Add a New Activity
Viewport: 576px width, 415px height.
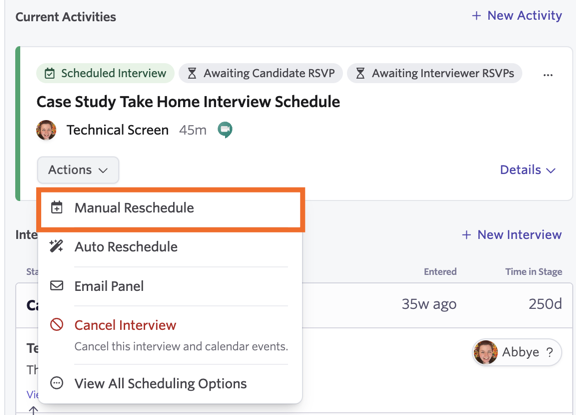pyautogui.click(x=517, y=15)
